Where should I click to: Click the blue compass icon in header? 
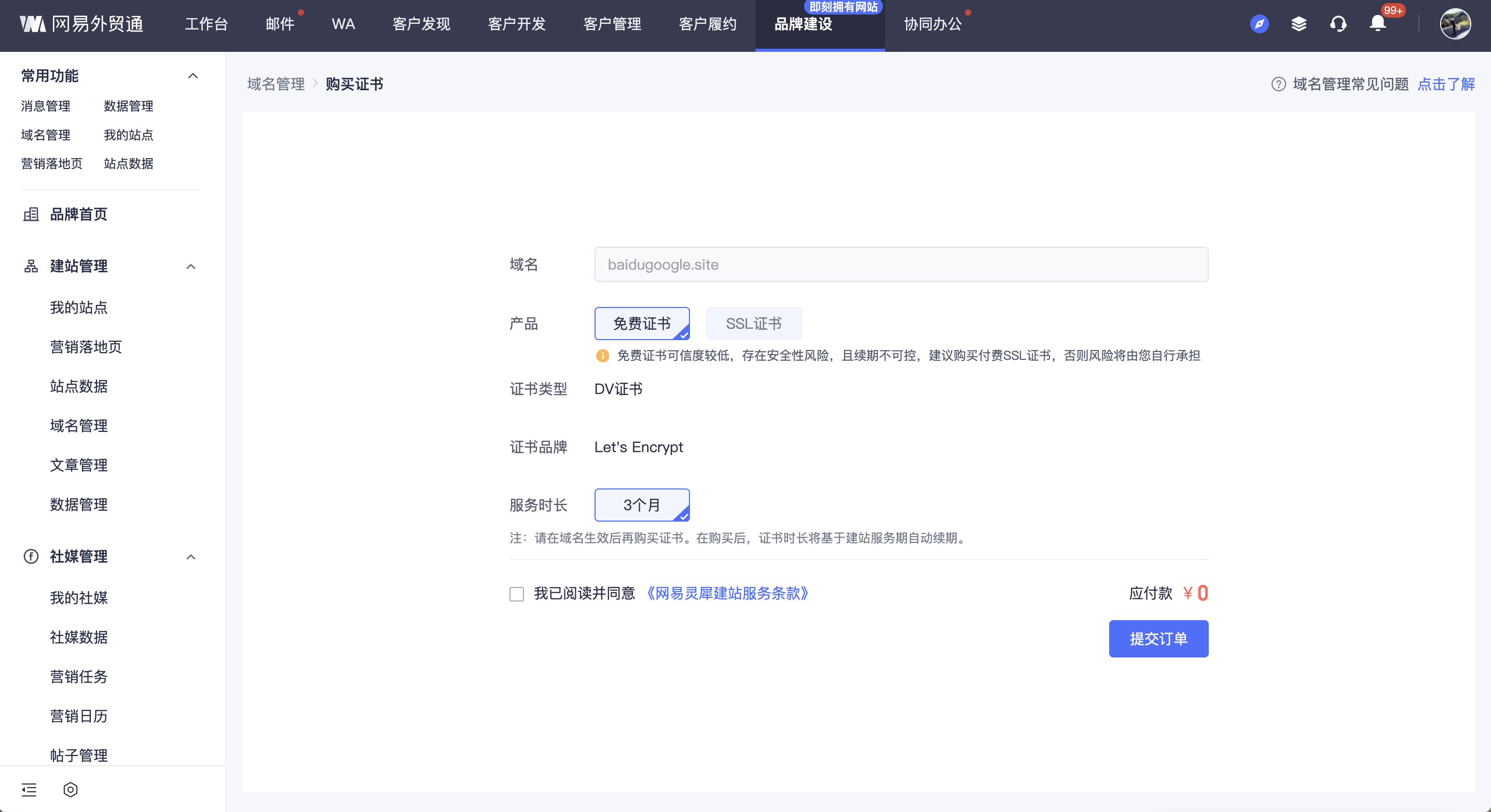(x=1259, y=24)
